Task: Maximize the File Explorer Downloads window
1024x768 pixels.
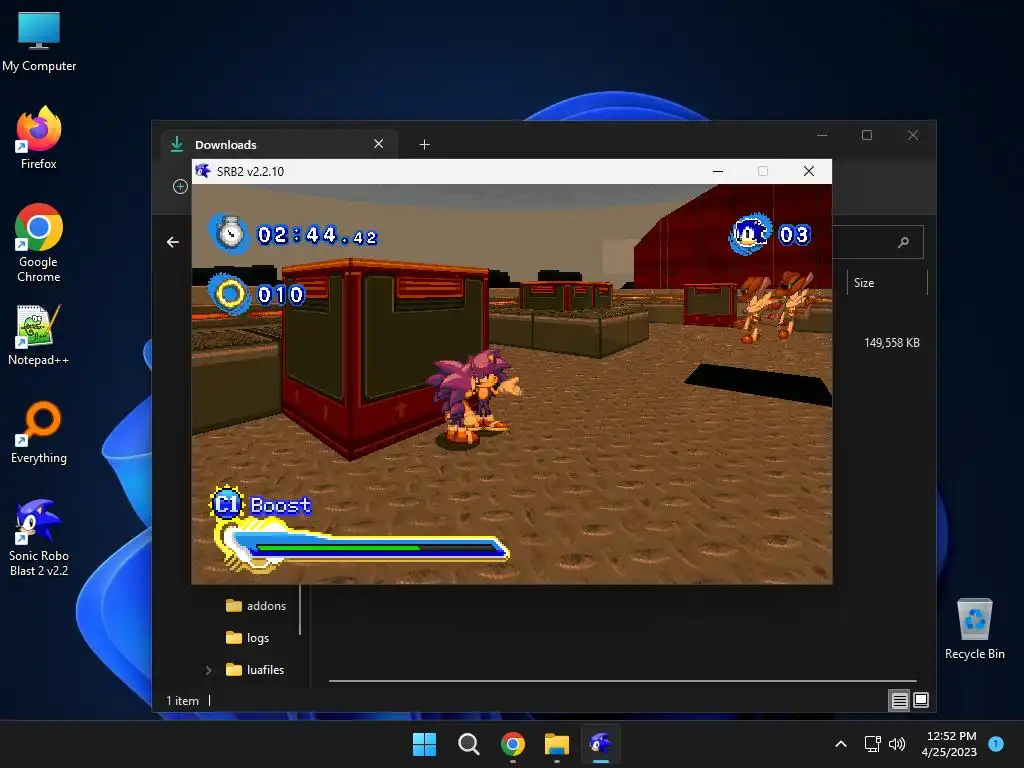Action: 867,135
